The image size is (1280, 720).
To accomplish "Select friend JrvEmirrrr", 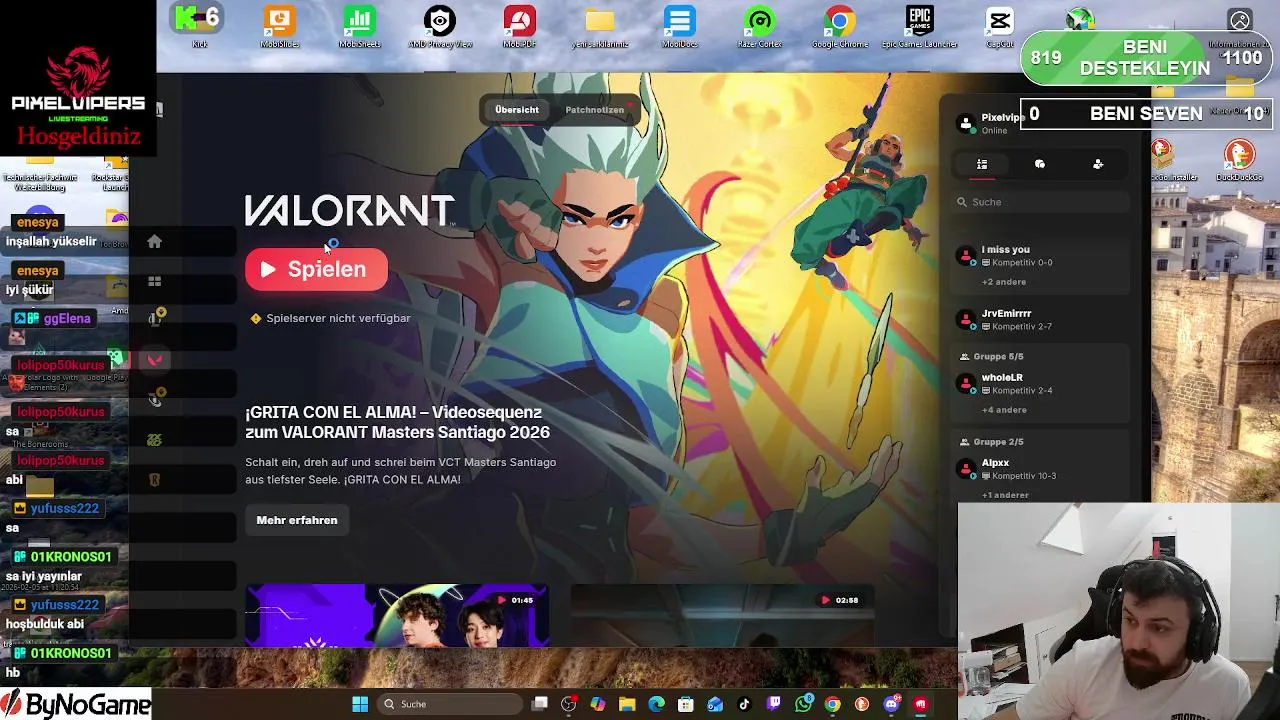I will (x=1040, y=320).
